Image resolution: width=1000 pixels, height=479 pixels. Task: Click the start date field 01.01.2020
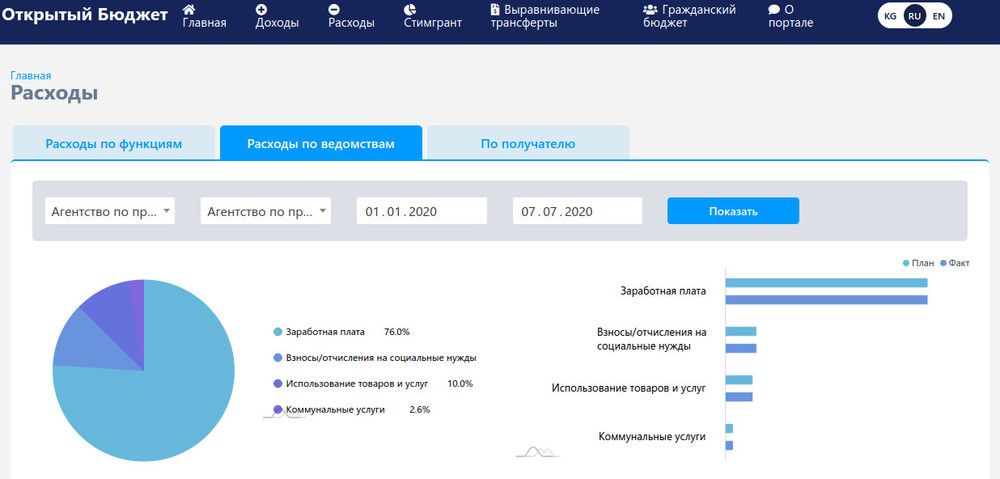click(x=421, y=211)
